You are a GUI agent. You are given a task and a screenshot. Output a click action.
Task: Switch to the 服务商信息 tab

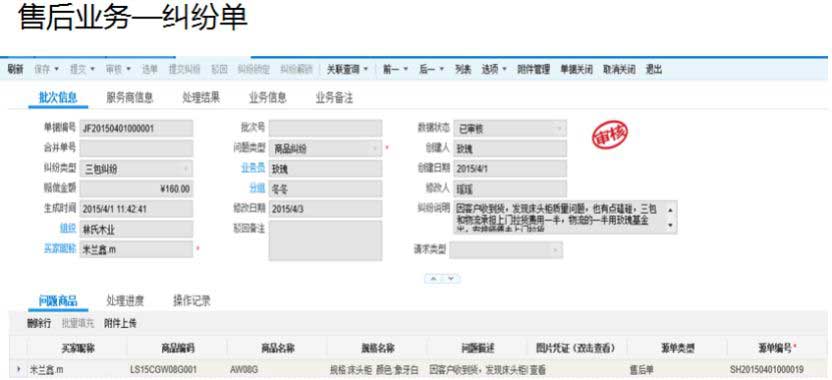tap(129, 98)
